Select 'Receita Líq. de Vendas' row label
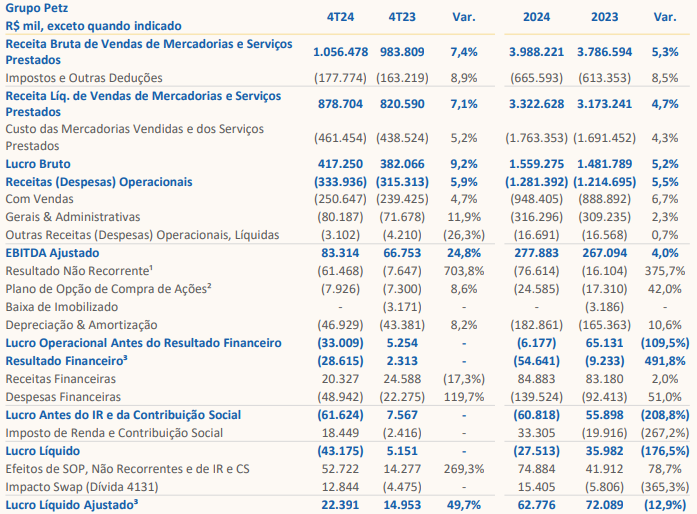The width and height of the screenshot is (697, 514). [x=143, y=104]
